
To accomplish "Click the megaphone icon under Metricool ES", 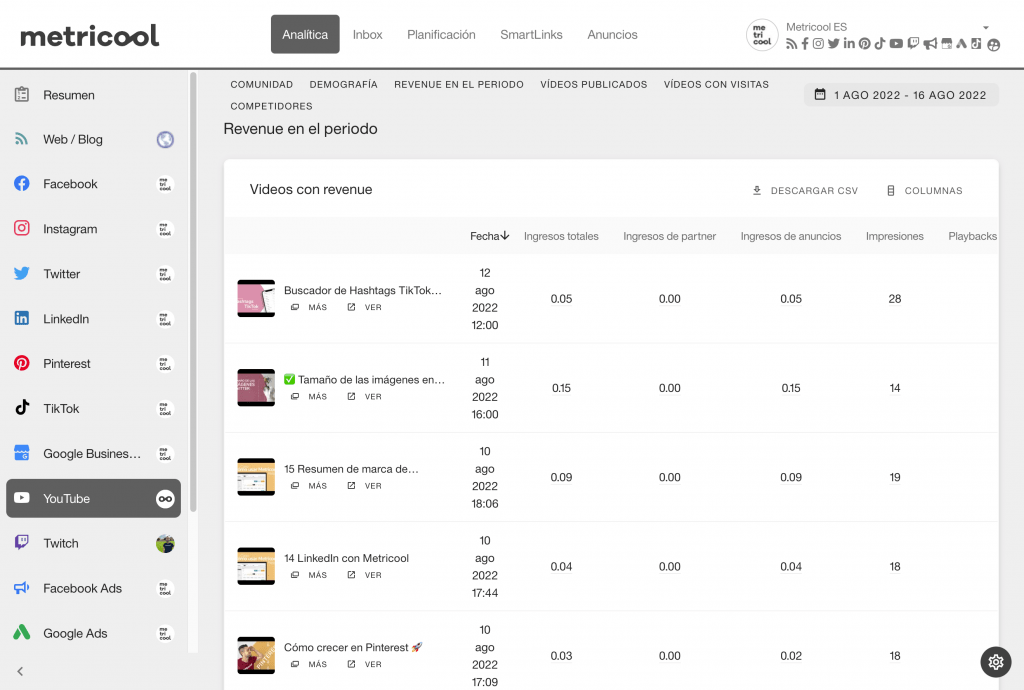I will [930, 44].
